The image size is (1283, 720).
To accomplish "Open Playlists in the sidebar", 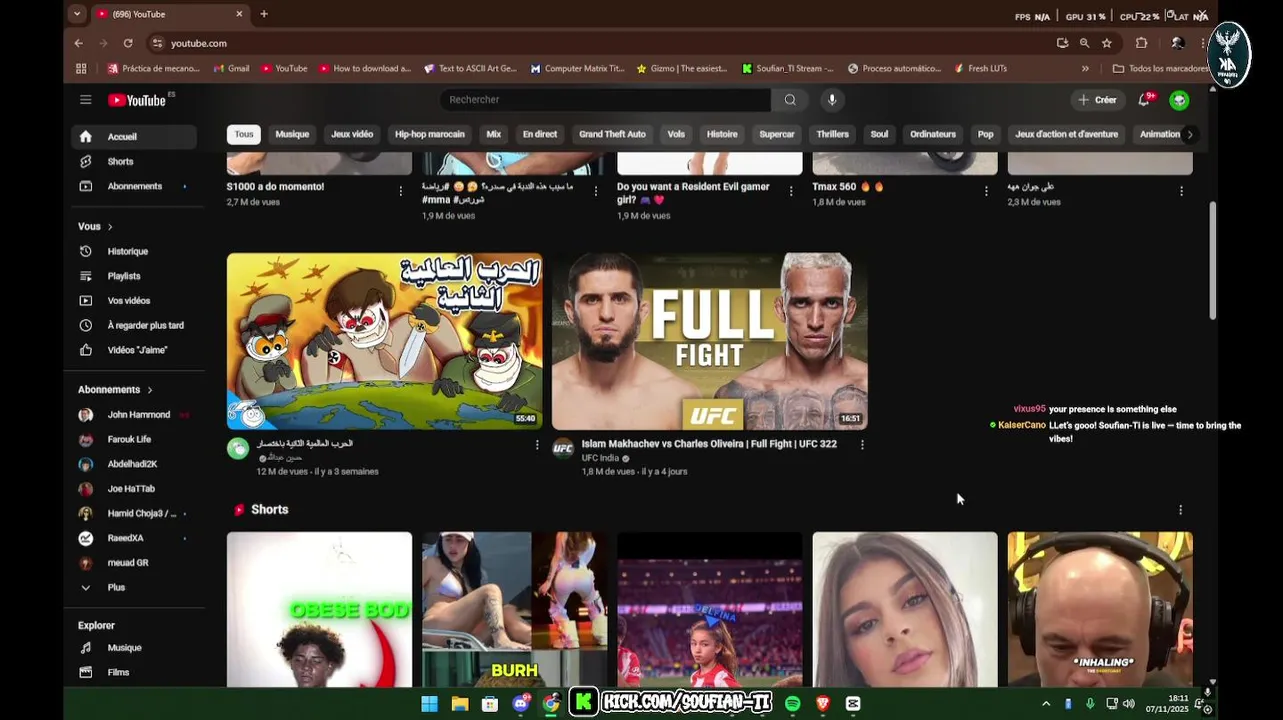I will (x=133, y=276).
